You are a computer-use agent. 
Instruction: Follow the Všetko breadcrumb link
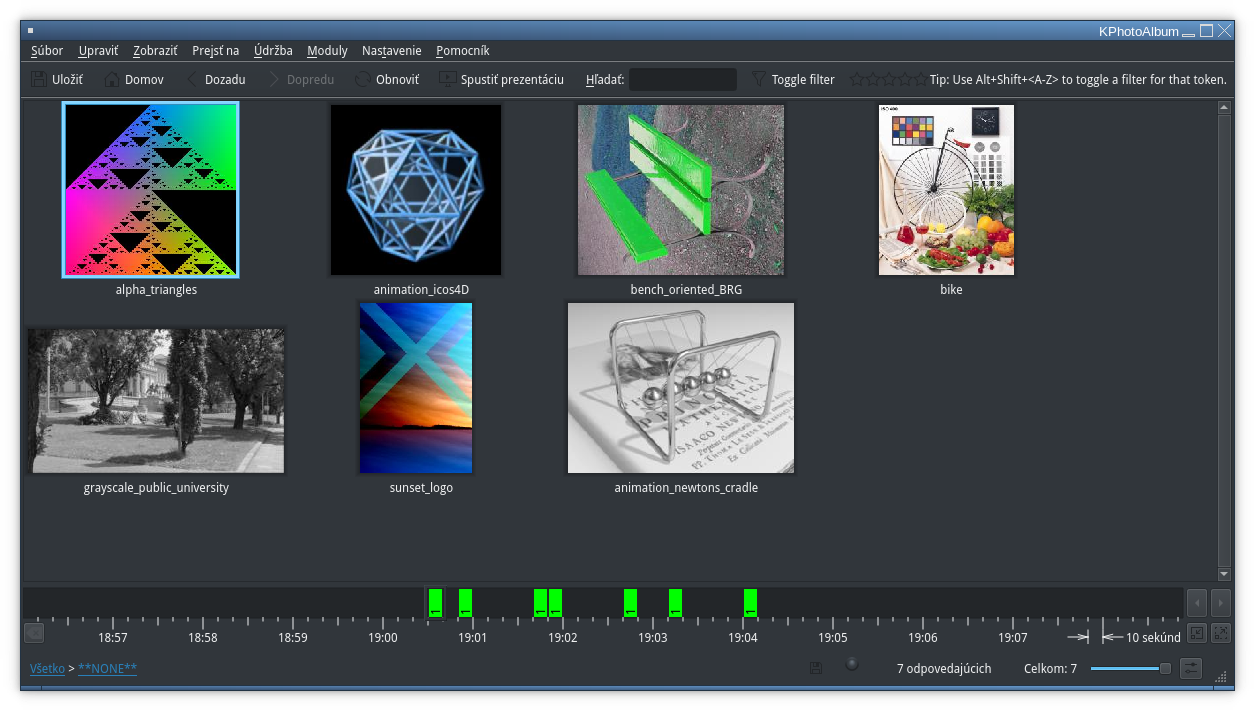[47, 668]
